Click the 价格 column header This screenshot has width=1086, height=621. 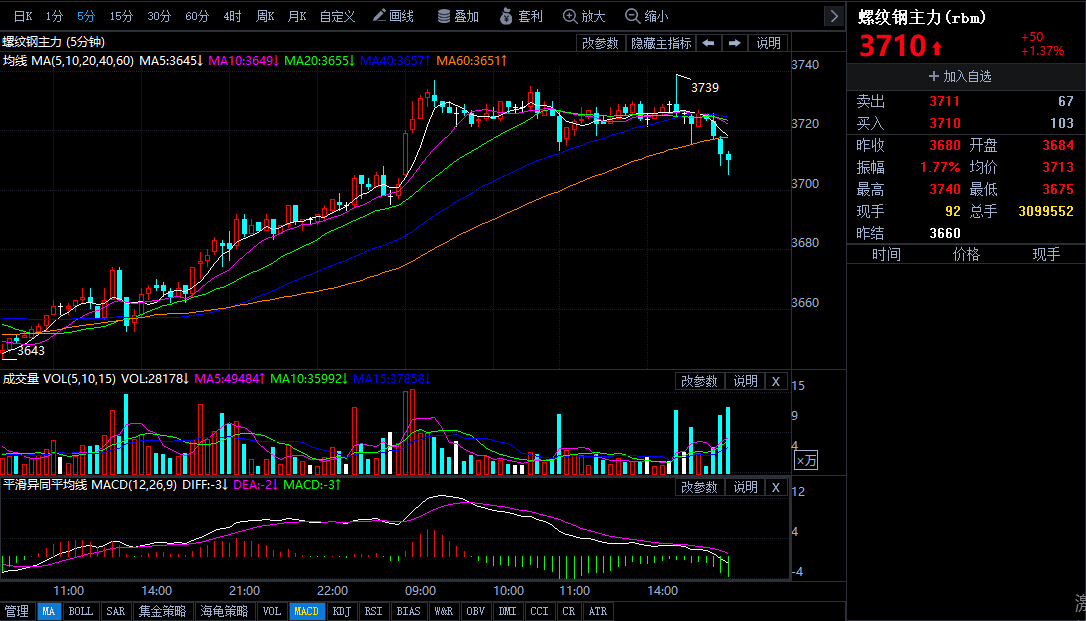pyautogui.click(x=966, y=255)
